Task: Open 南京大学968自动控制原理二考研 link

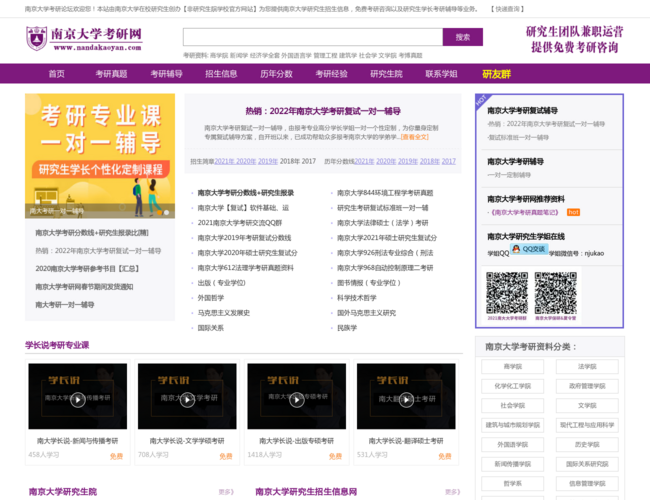Action: click(x=385, y=268)
